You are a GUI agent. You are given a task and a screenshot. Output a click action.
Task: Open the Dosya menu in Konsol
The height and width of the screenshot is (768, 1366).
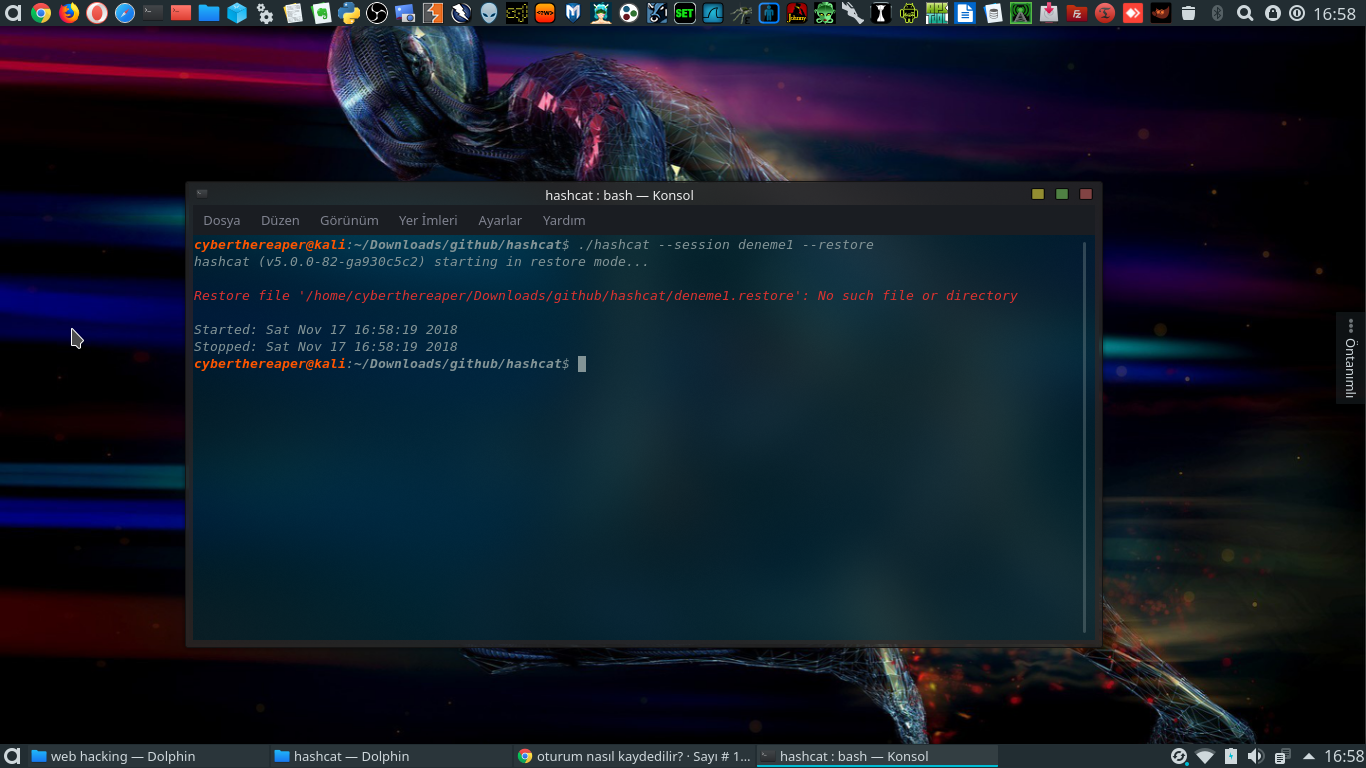coord(221,220)
